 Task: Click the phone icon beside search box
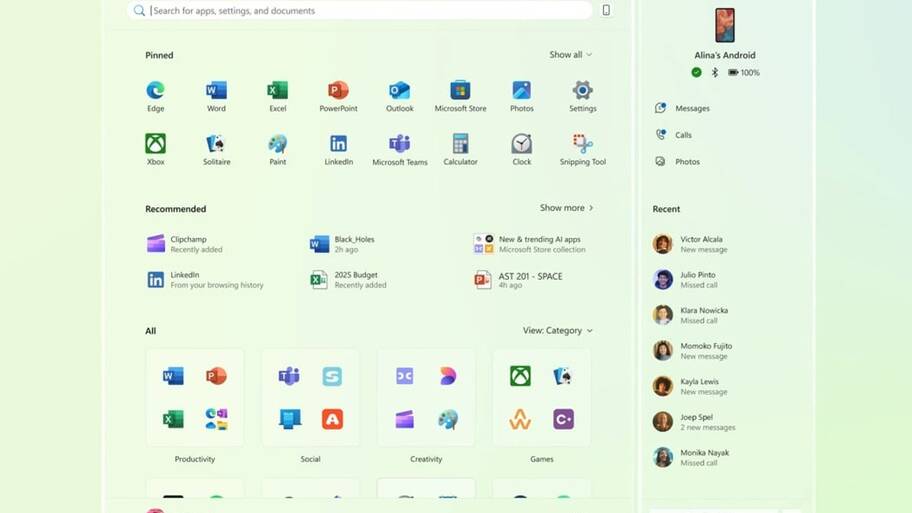point(606,10)
